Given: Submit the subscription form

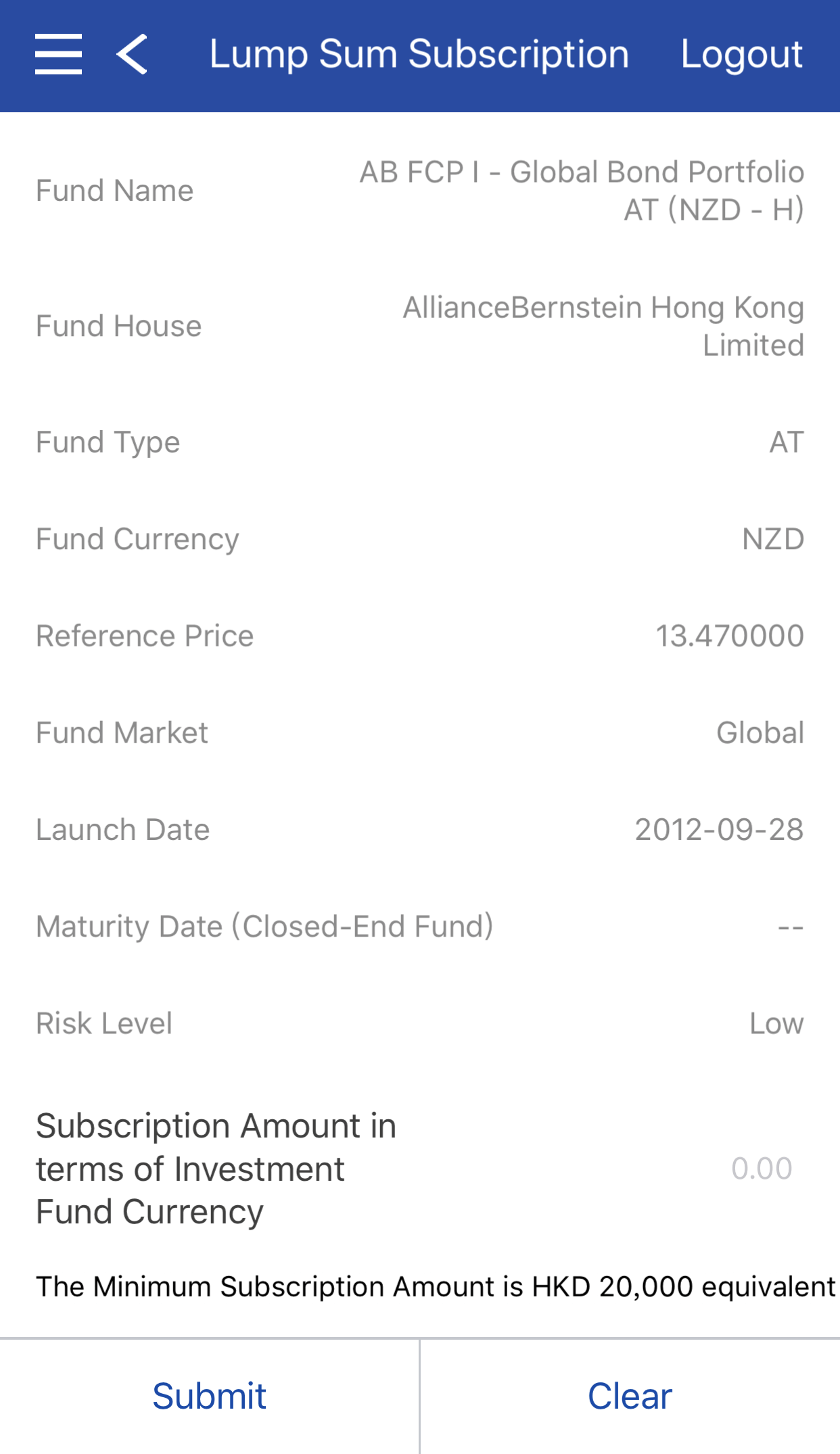Looking at the screenshot, I should click(x=210, y=1396).
